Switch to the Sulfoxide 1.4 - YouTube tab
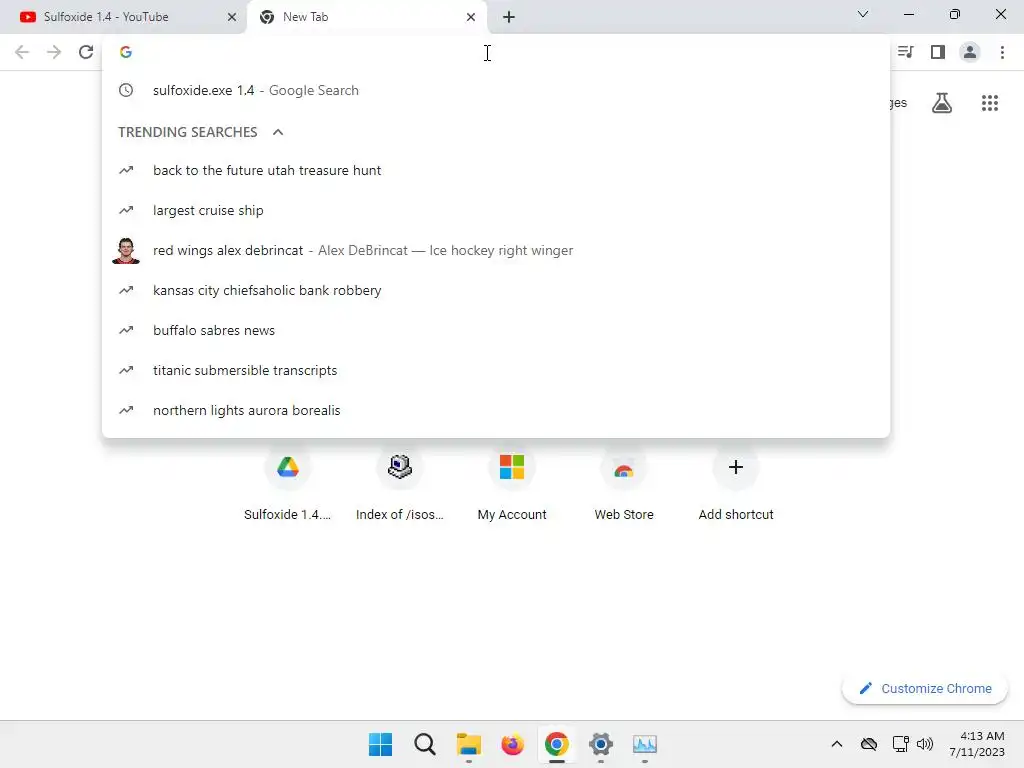The image size is (1024, 768). pos(123,17)
